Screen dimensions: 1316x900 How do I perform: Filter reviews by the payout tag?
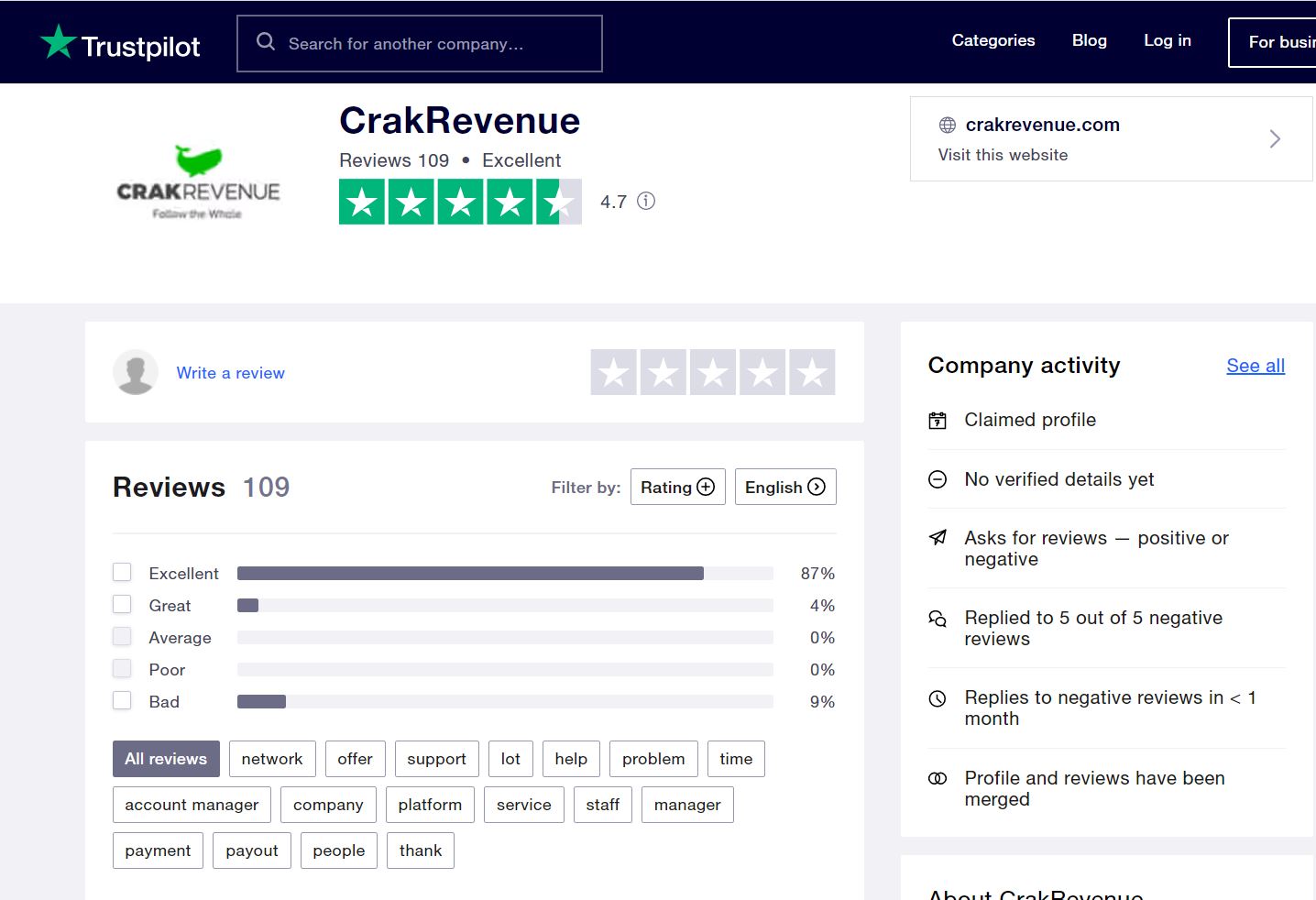point(252,851)
